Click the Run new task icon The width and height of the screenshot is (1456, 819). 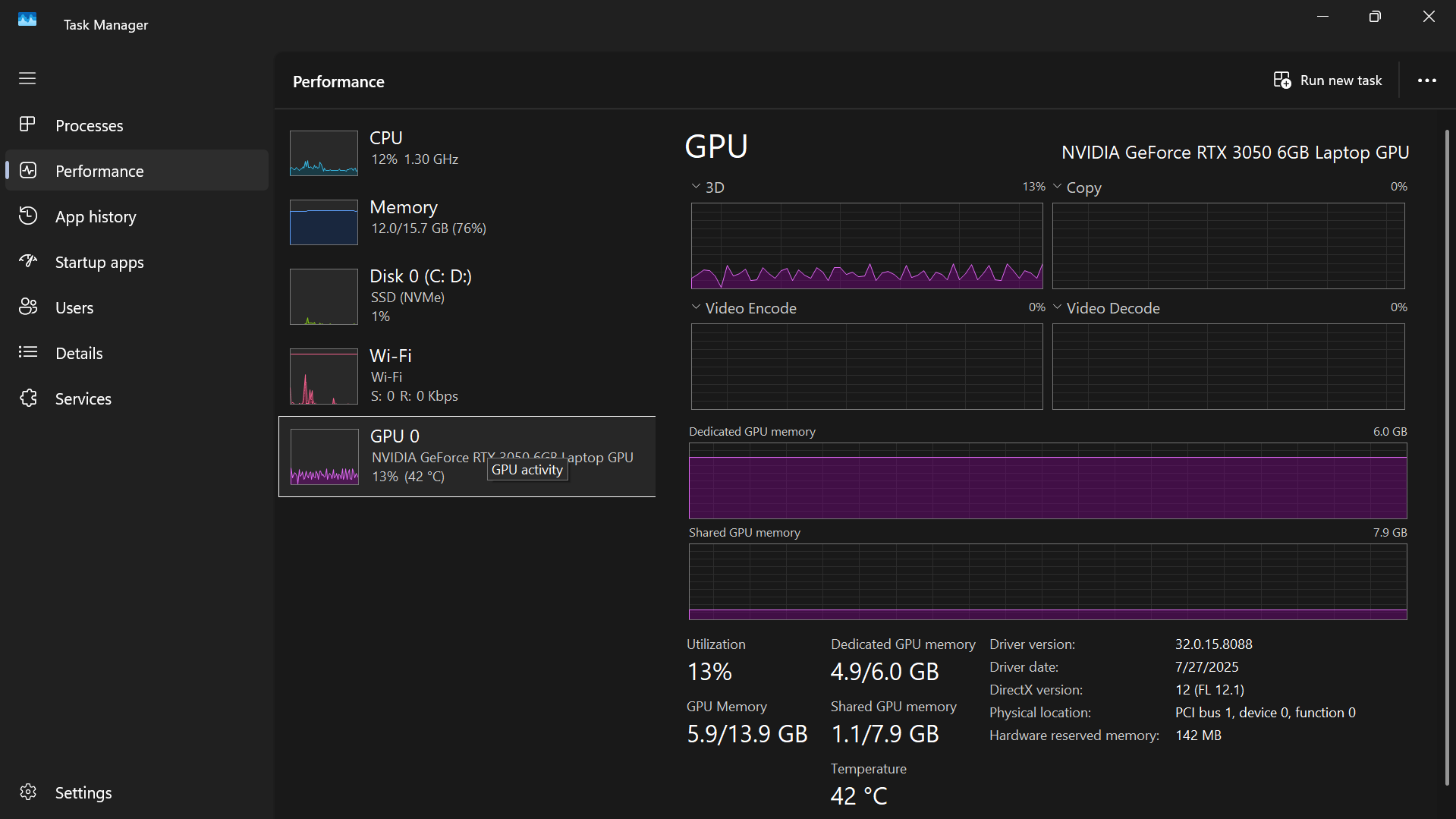(x=1282, y=80)
